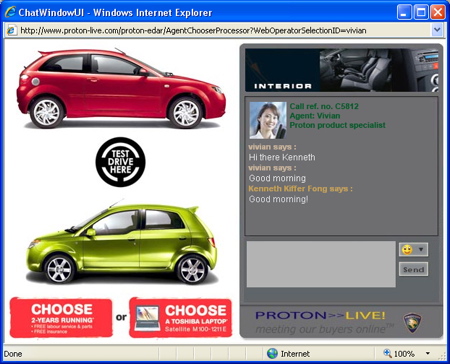Expand the address bar URL dropdown

pyautogui.click(x=437, y=30)
